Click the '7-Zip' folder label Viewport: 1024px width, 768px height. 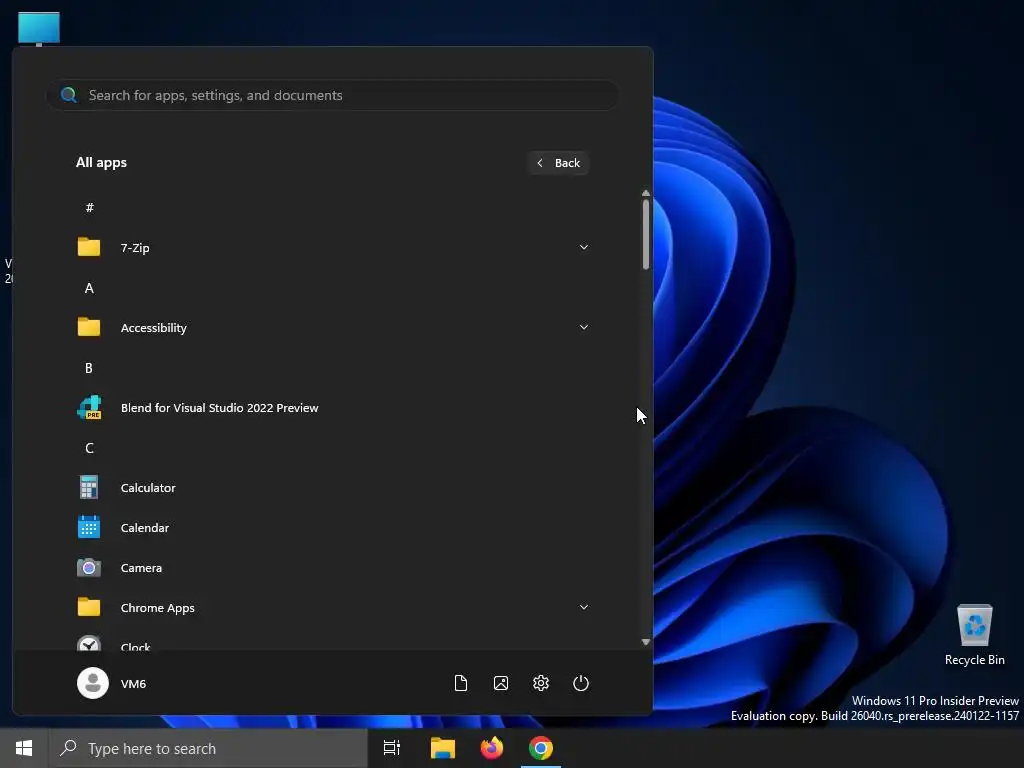pos(135,248)
